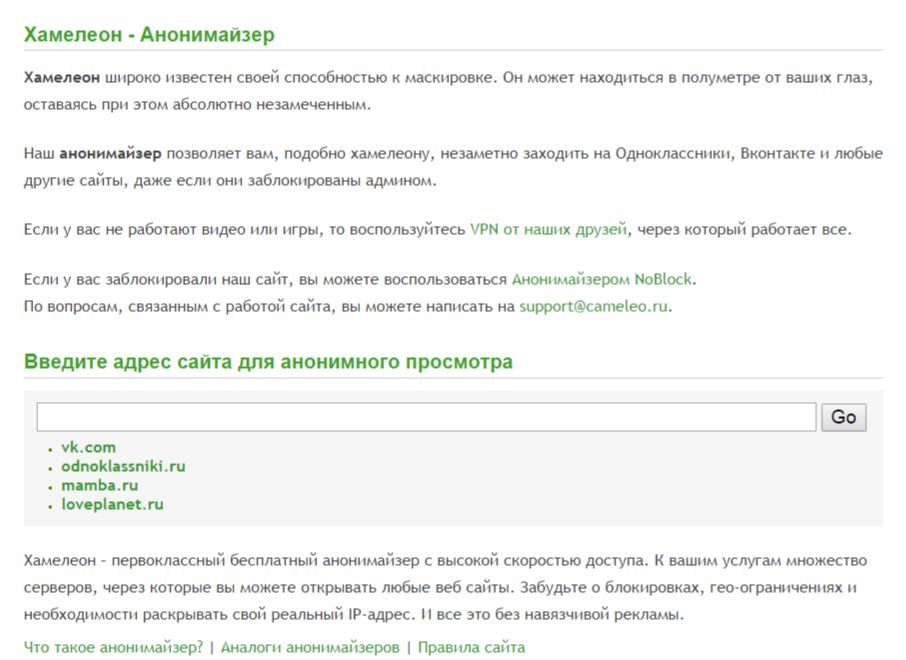Click the 'Введите адрес сайта' section heading
This screenshot has width=906, height=660.
click(x=268, y=362)
